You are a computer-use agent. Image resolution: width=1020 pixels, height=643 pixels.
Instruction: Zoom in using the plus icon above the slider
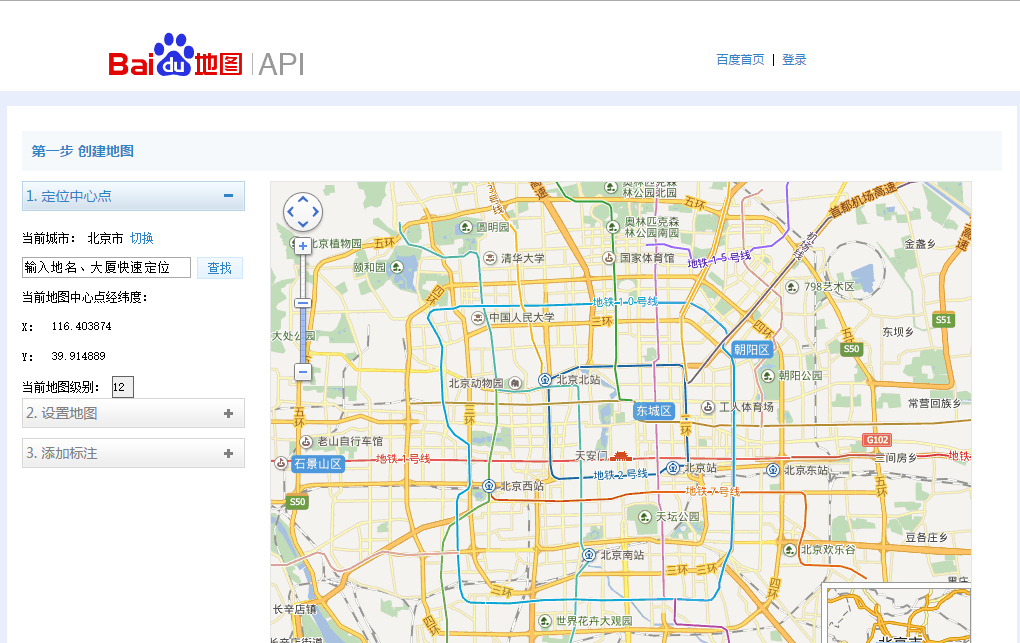(302, 245)
